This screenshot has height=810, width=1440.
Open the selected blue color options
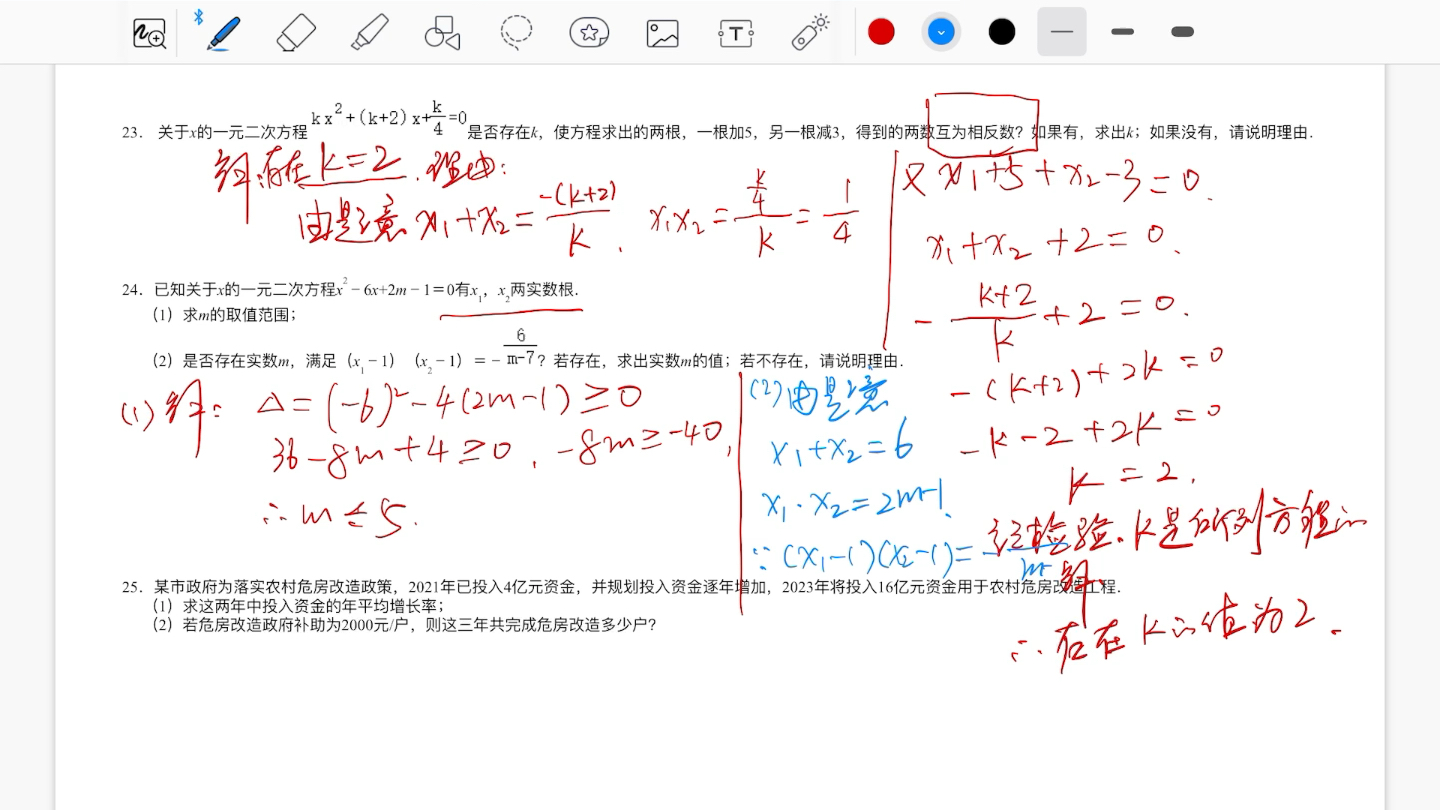tap(941, 32)
